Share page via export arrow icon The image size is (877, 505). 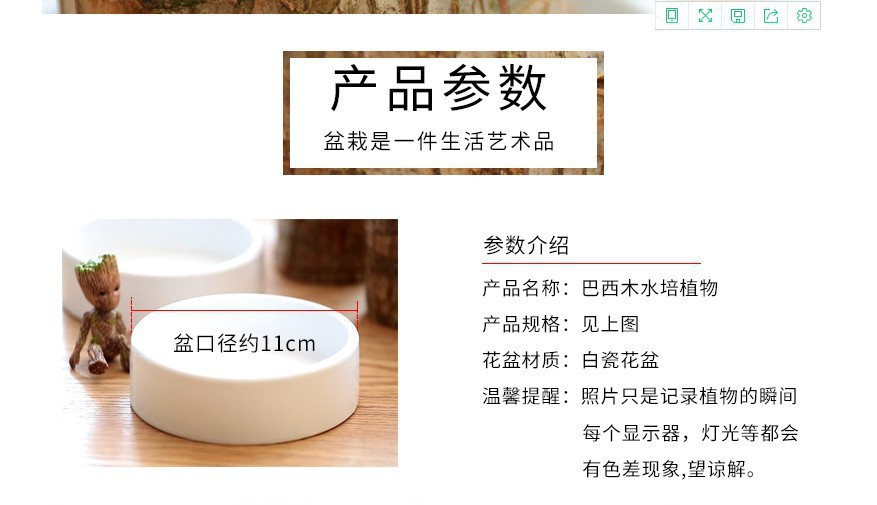[771, 16]
